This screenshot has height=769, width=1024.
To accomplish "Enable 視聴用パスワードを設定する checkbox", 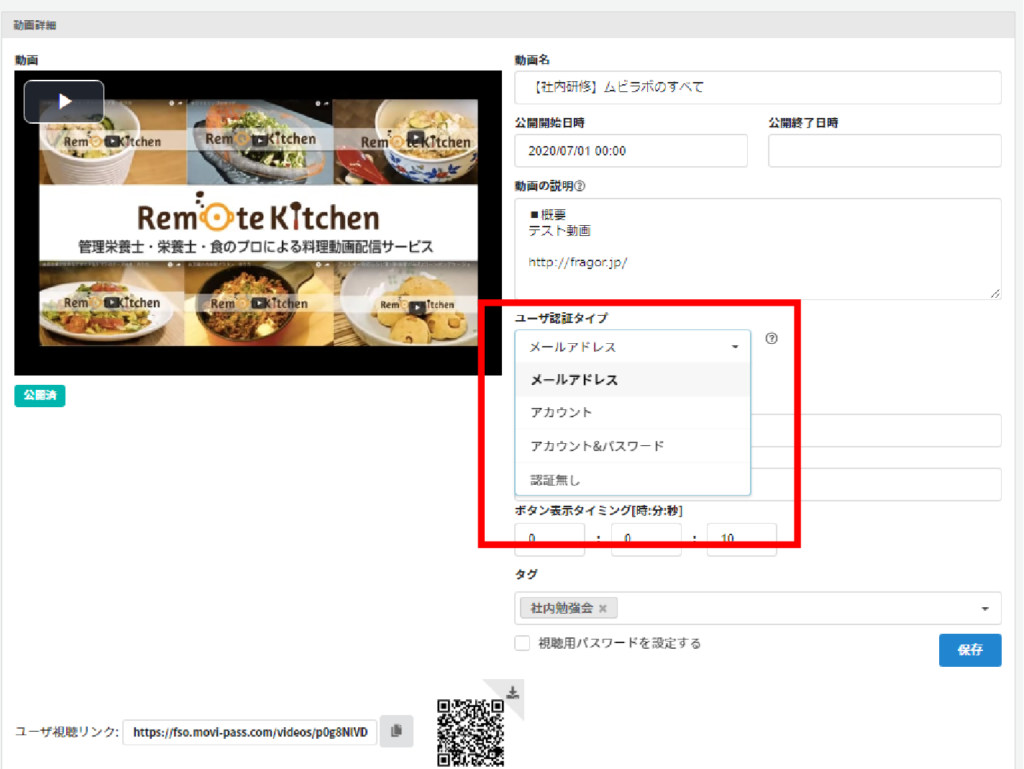I will click(x=522, y=643).
